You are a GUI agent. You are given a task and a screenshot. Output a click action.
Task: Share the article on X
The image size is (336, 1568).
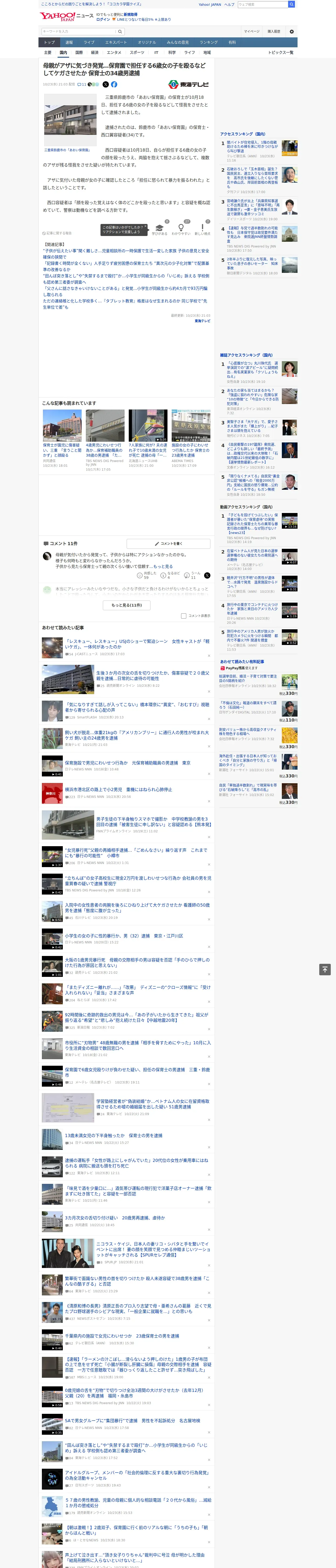click(x=105, y=85)
